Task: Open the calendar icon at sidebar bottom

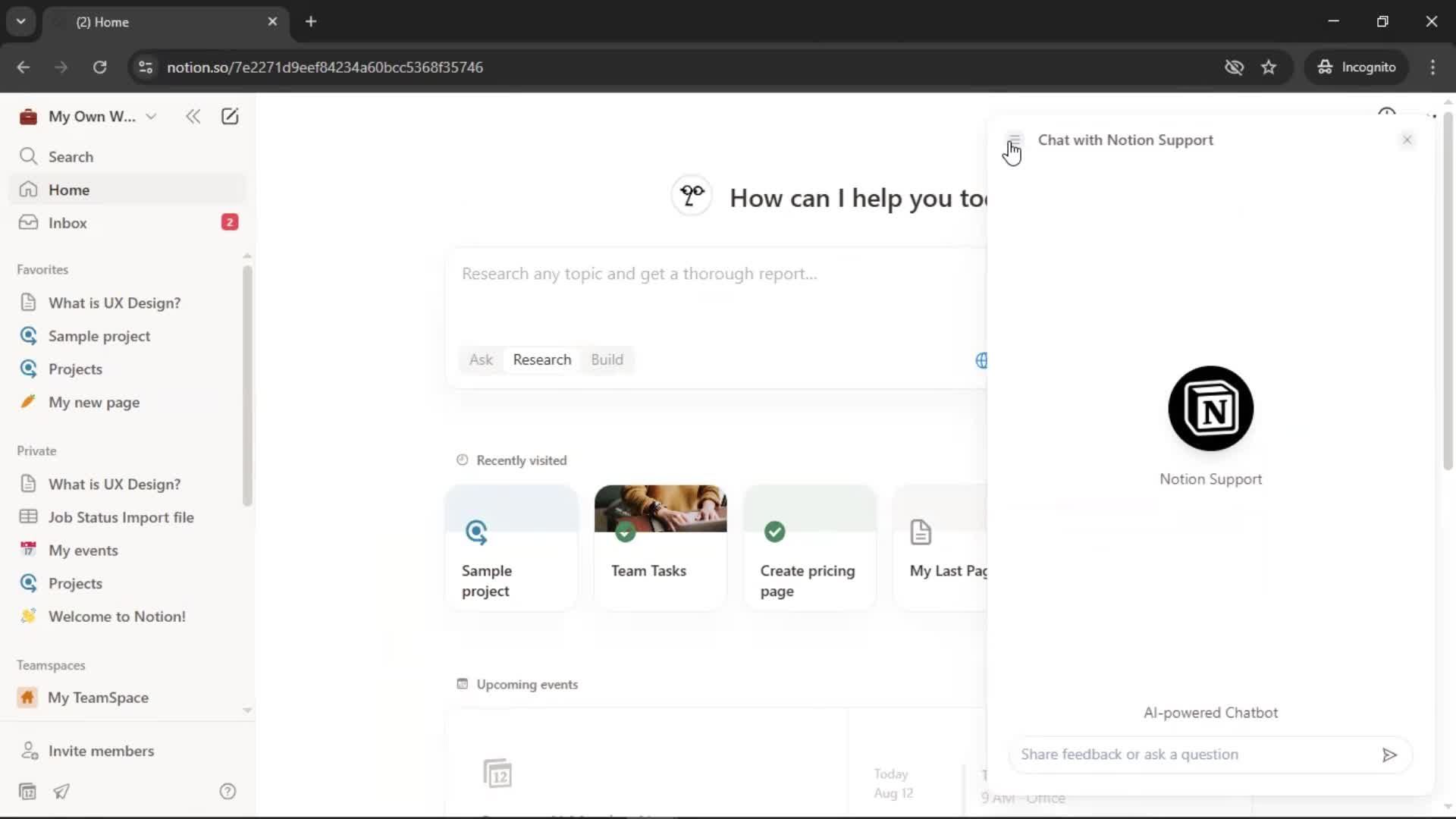Action: coord(27,792)
